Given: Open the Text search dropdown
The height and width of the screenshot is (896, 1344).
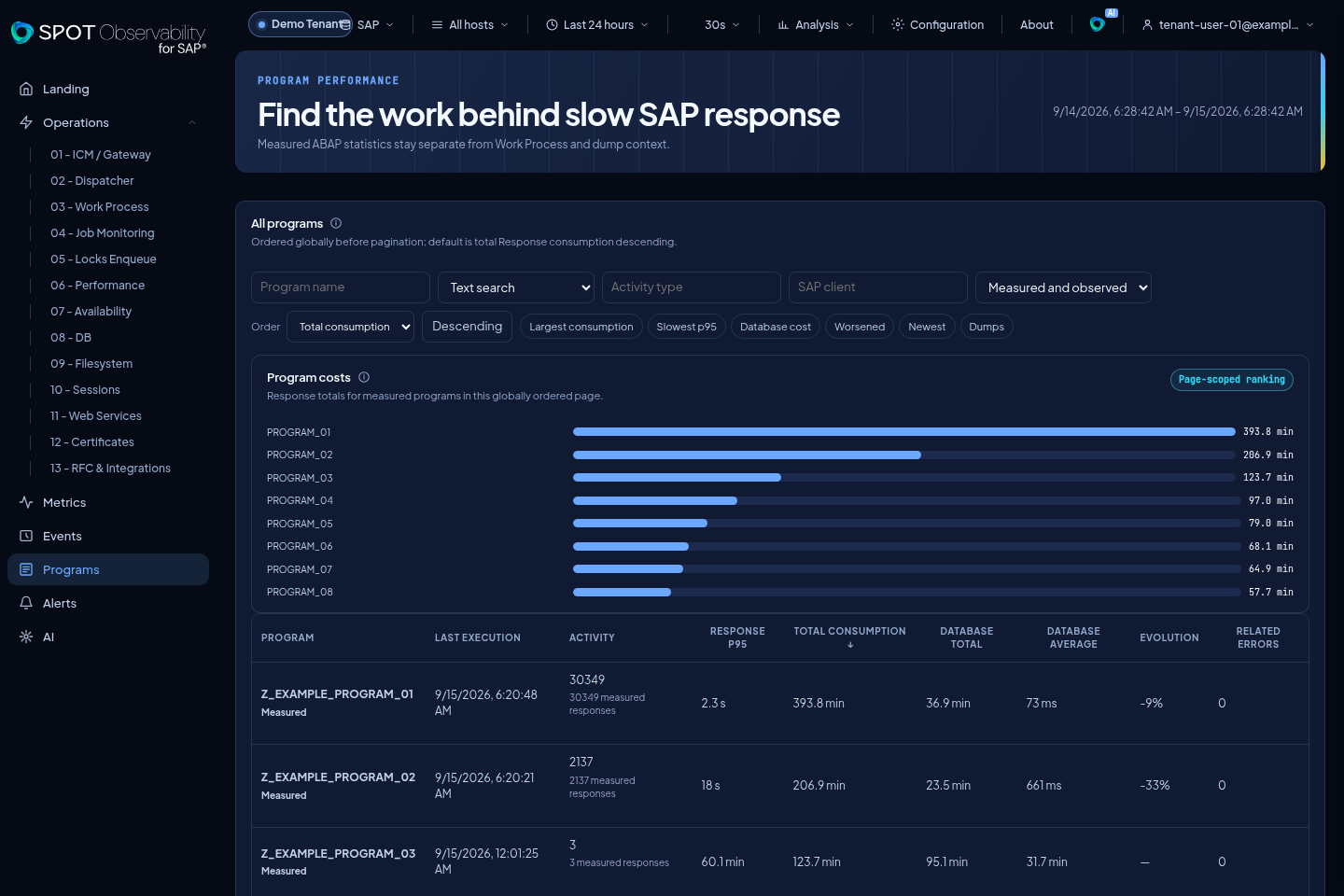Looking at the screenshot, I should [x=516, y=287].
